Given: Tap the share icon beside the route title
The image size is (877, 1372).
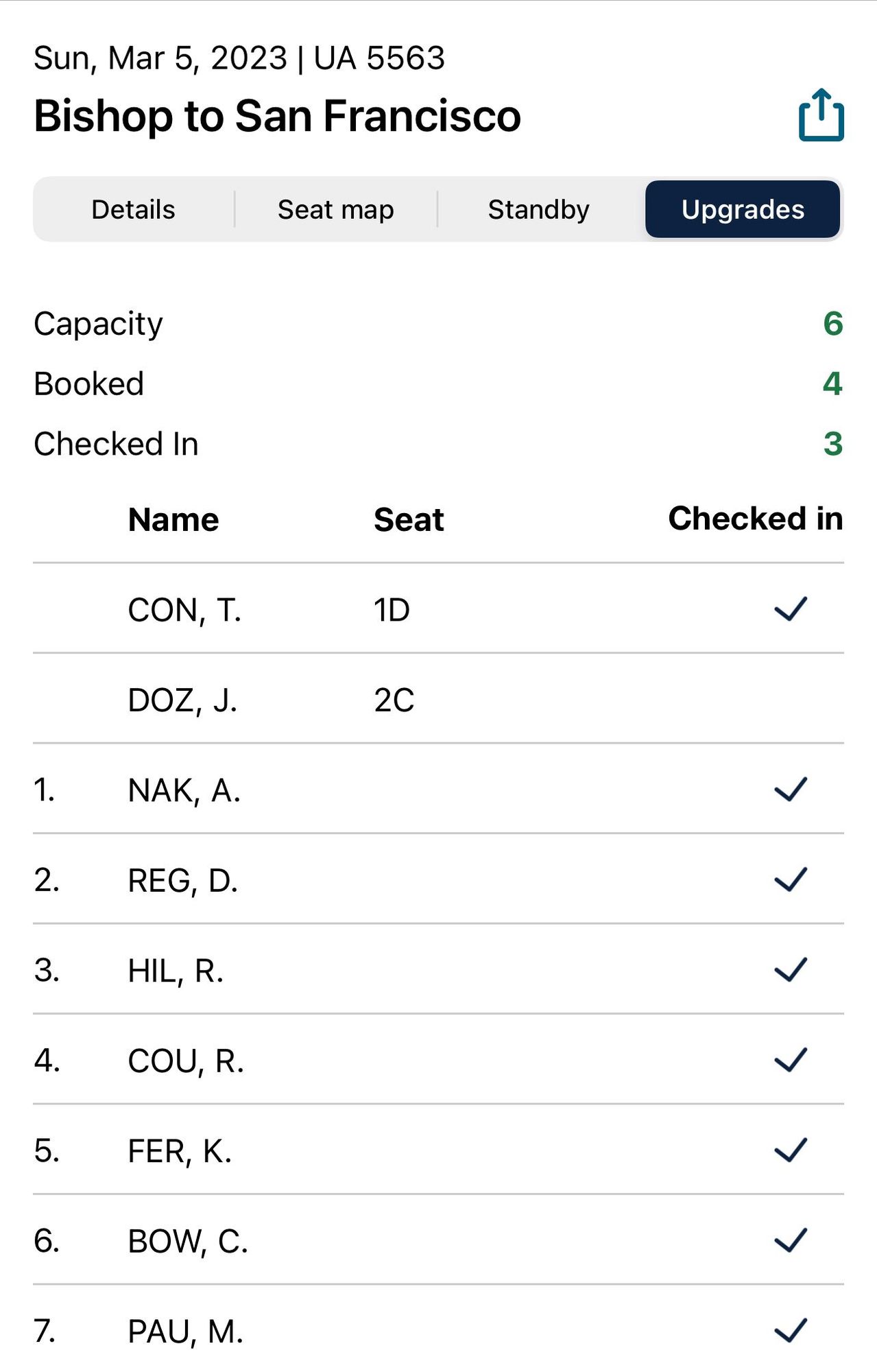Looking at the screenshot, I should [x=821, y=115].
